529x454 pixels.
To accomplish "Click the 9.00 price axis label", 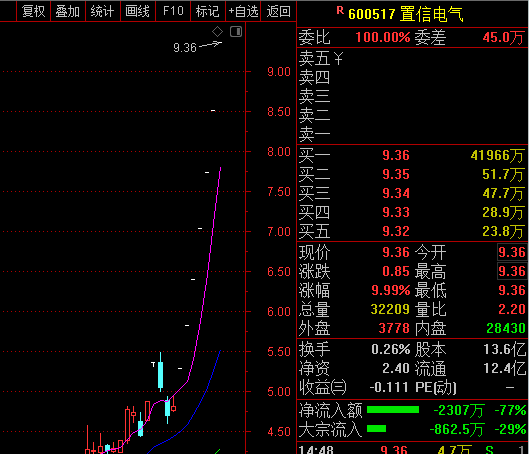I will click(279, 72).
